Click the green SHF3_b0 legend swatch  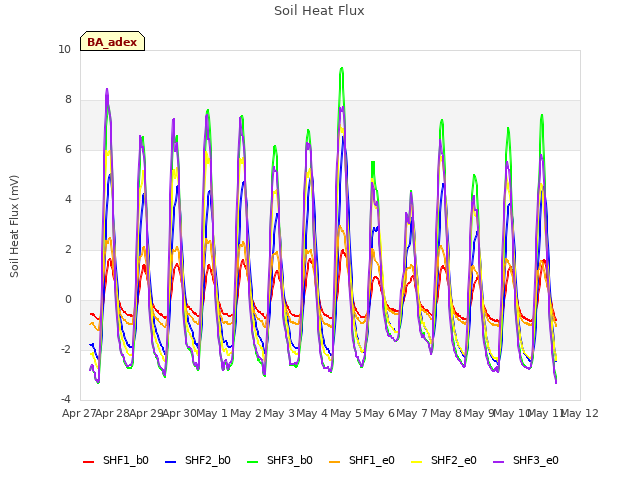(x=253, y=462)
